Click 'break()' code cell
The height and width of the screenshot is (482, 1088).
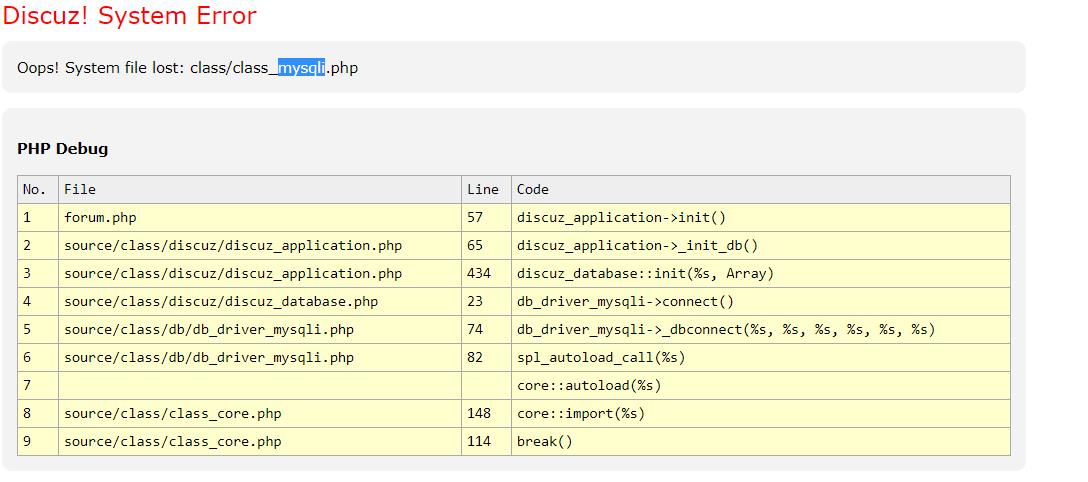pos(761,441)
